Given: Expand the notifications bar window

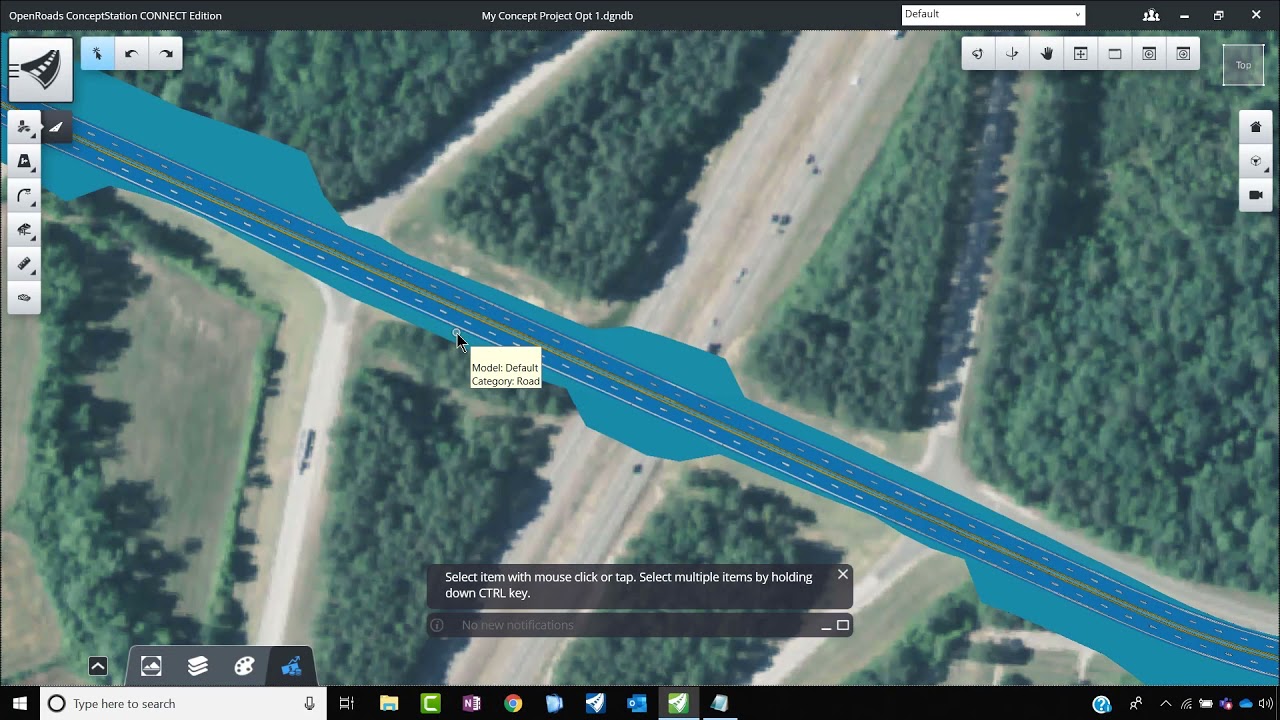Looking at the screenshot, I should (843, 625).
